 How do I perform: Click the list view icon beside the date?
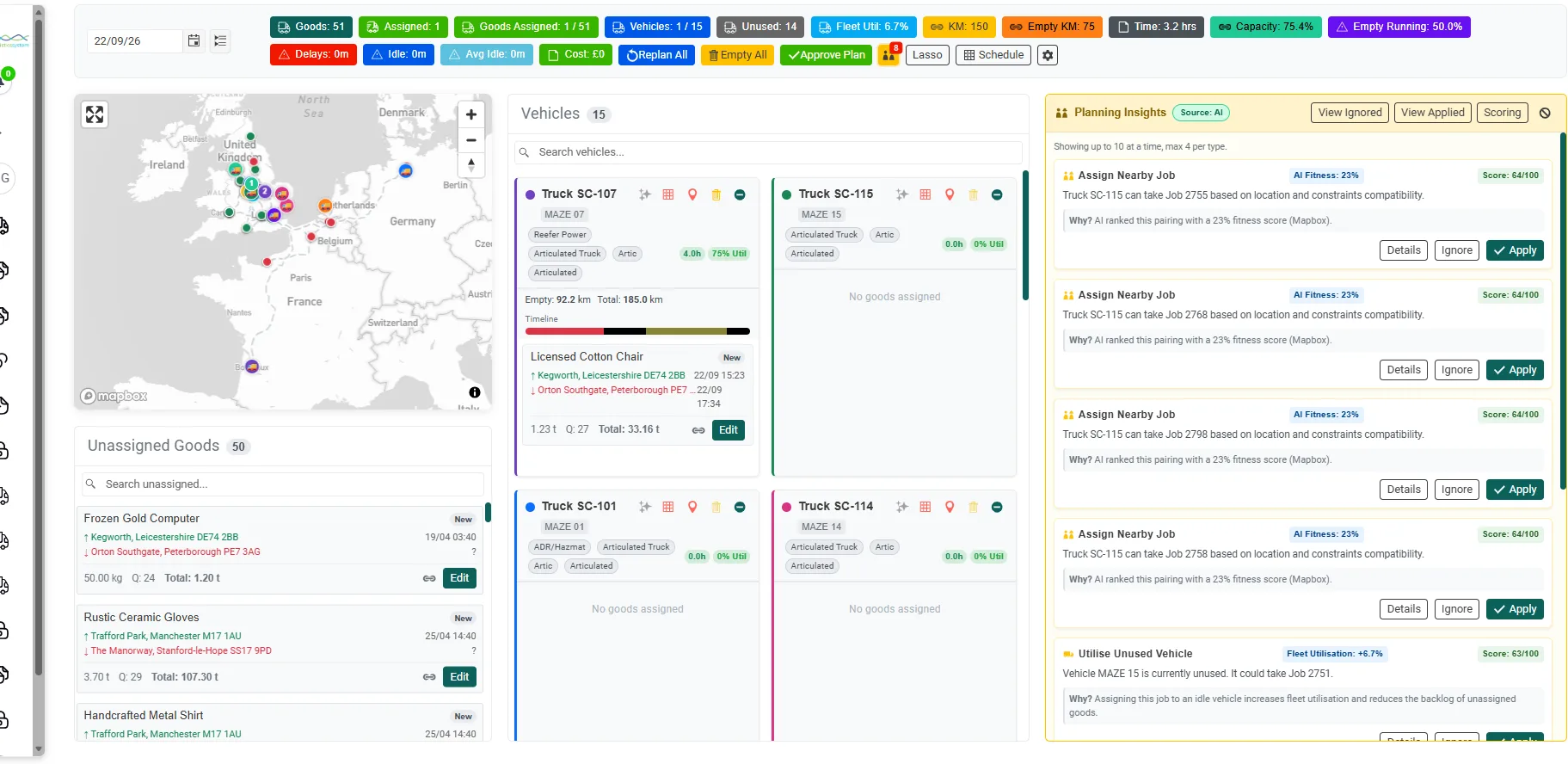220,40
